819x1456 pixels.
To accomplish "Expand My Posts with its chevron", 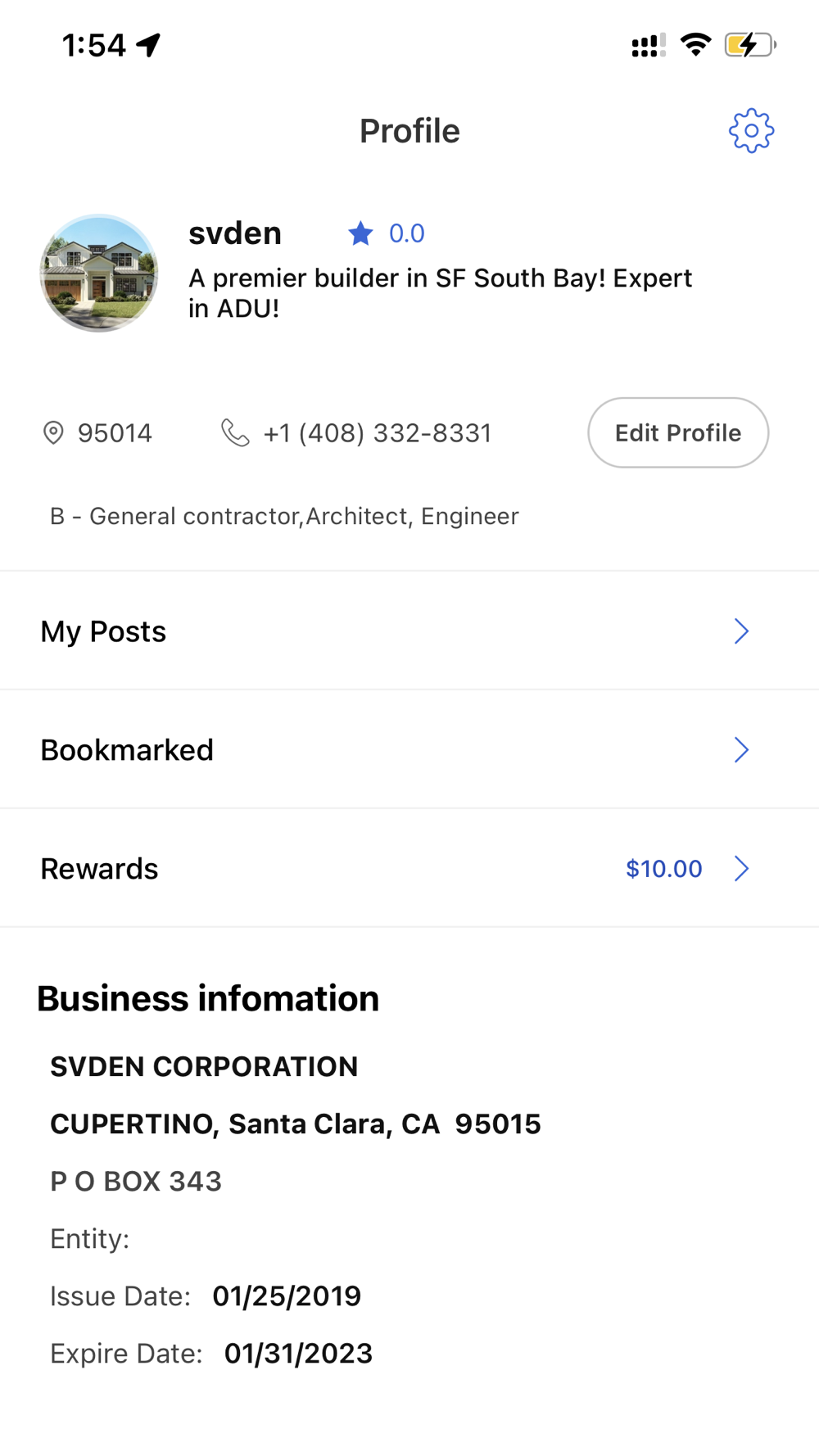I will pos(741,631).
